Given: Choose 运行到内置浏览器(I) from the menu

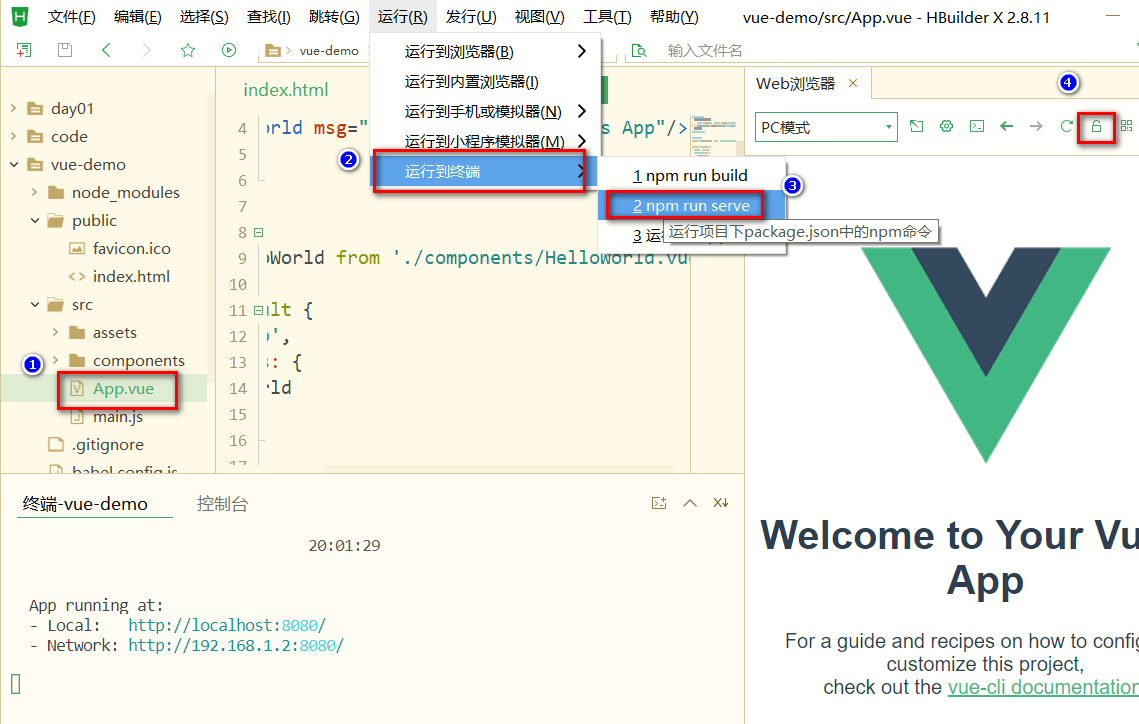Looking at the screenshot, I should pyautogui.click(x=485, y=81).
